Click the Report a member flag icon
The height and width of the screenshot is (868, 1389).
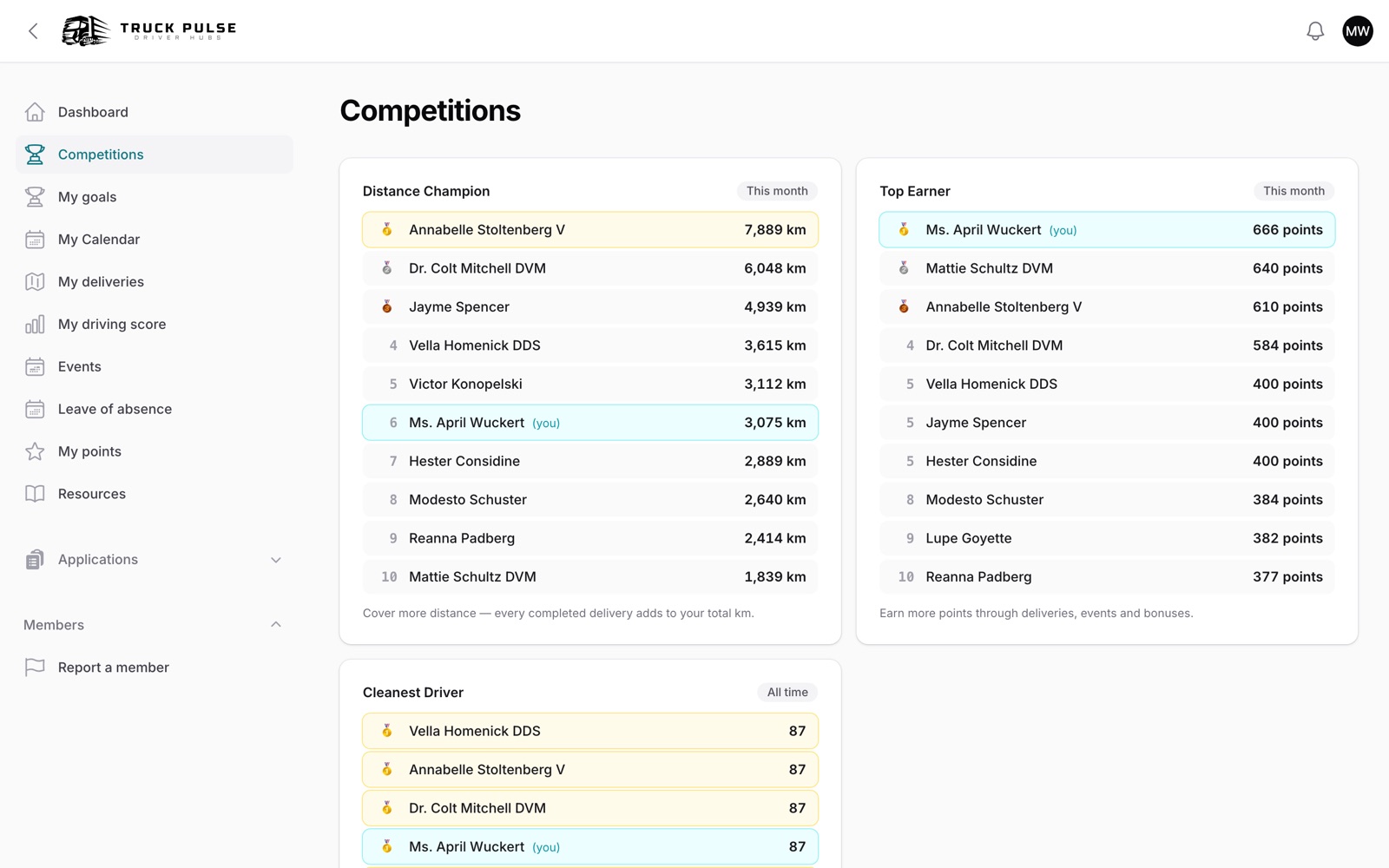click(x=35, y=667)
